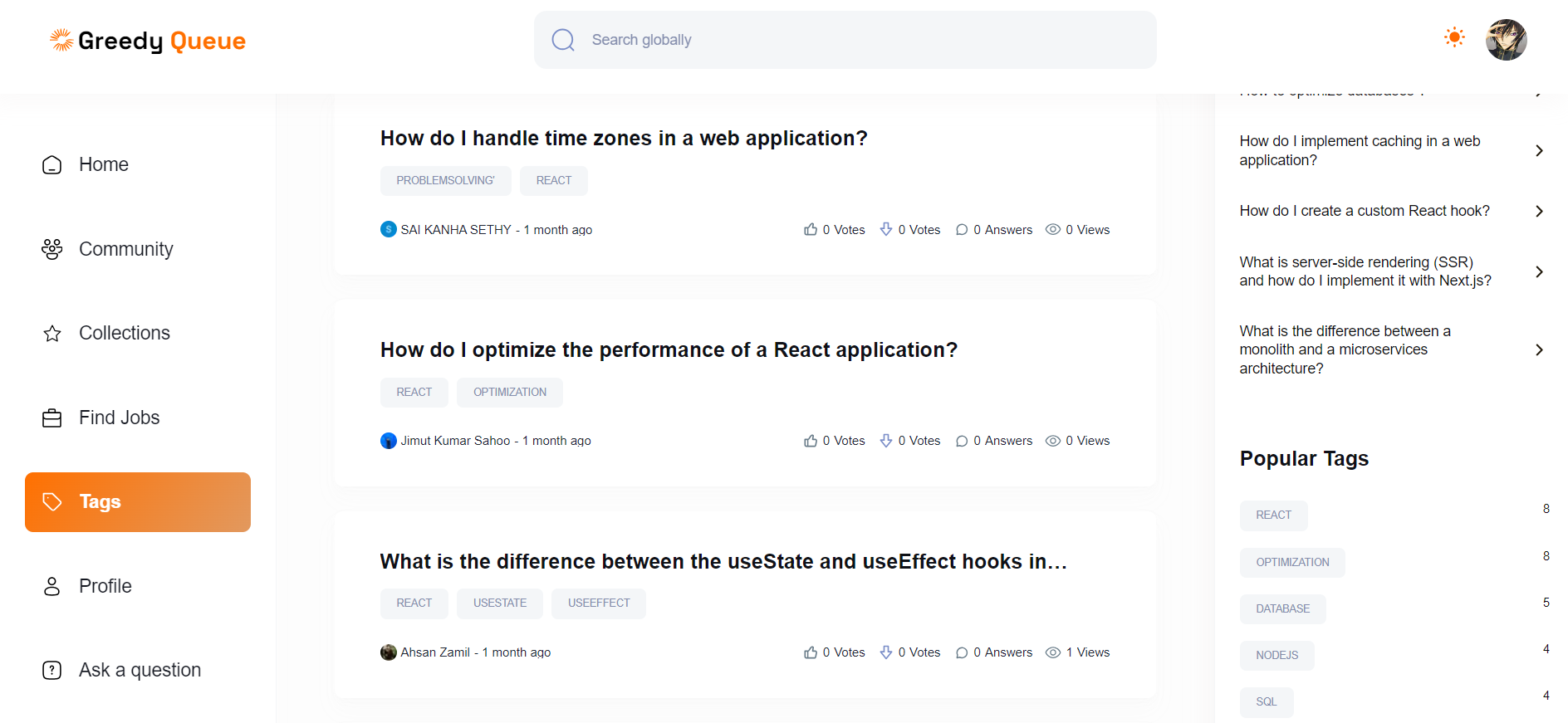This screenshot has height=723, width=1568.
Task: Expand the caching in a web application chevron
Action: pos(1539,150)
